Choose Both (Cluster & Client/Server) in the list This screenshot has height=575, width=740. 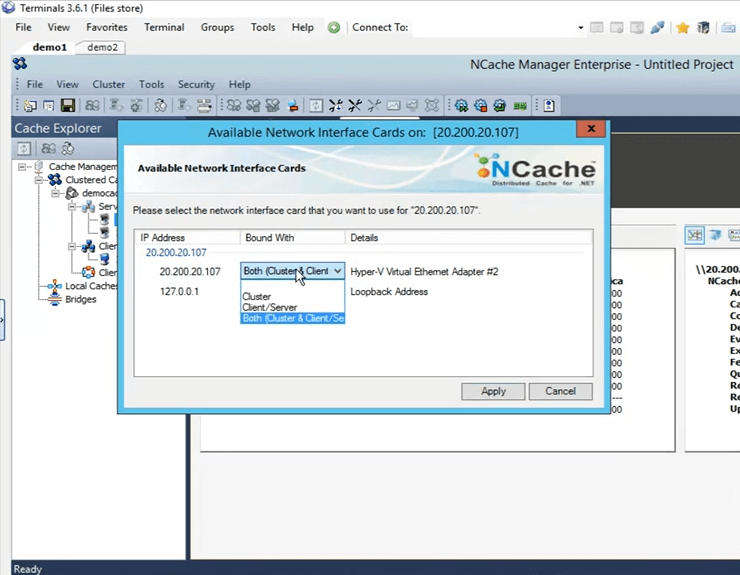pyautogui.click(x=293, y=318)
